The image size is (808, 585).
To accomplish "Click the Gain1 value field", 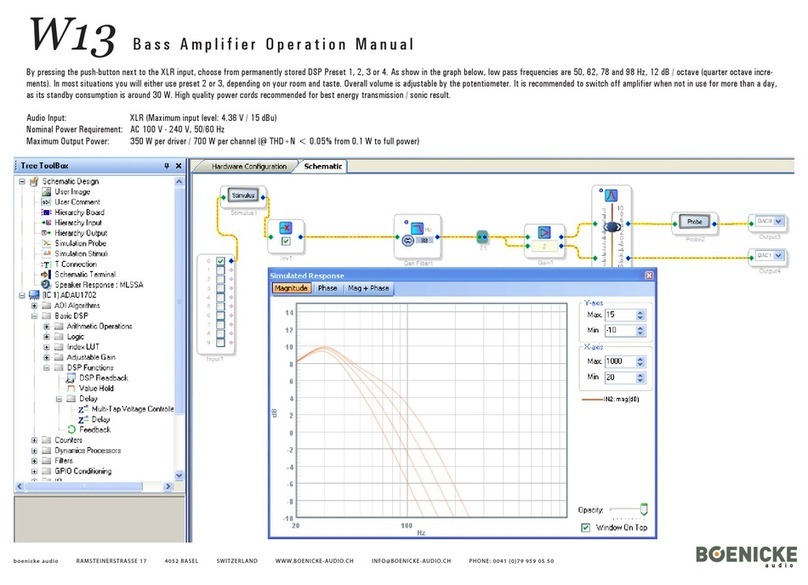I will [544, 247].
